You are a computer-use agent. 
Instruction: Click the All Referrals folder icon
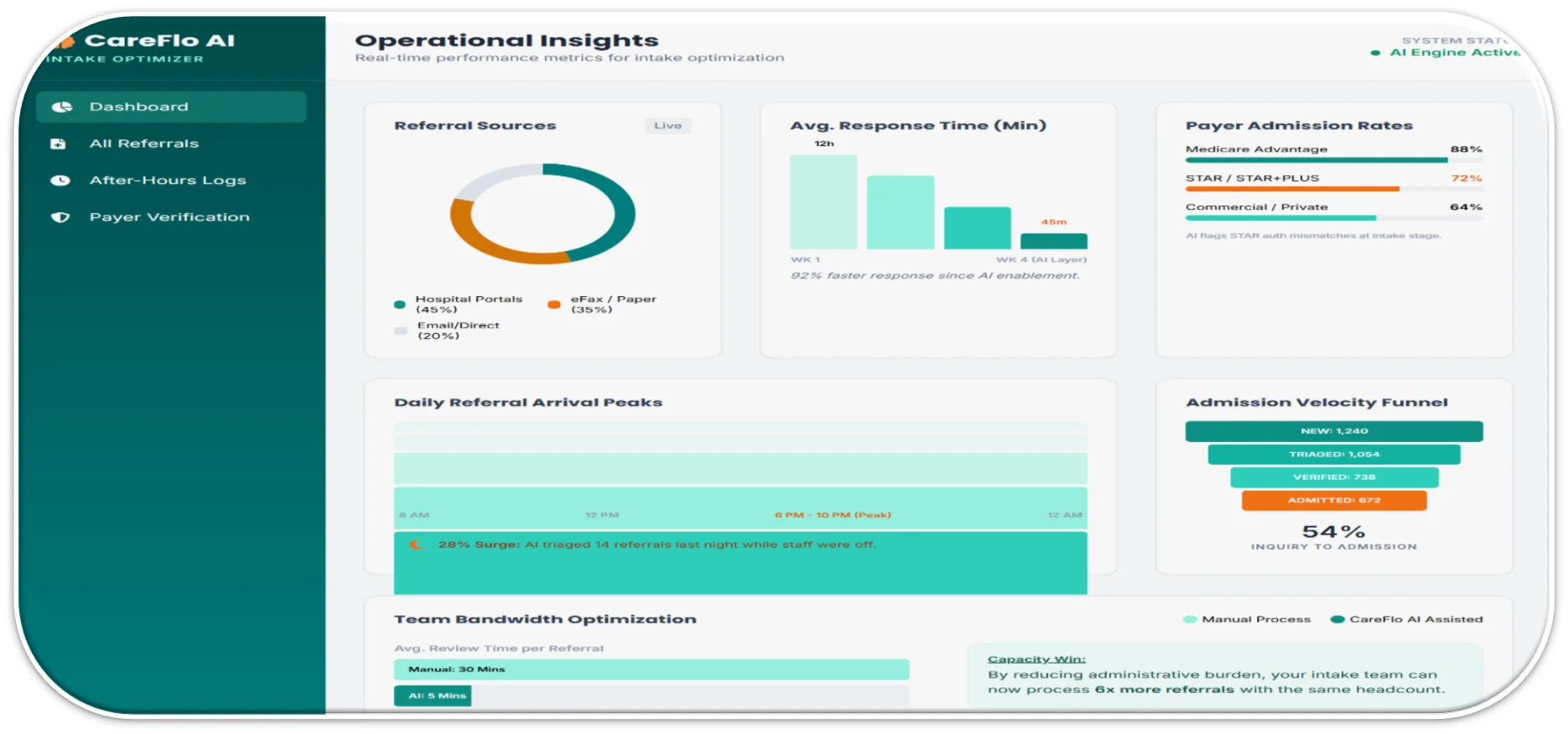[x=59, y=143]
